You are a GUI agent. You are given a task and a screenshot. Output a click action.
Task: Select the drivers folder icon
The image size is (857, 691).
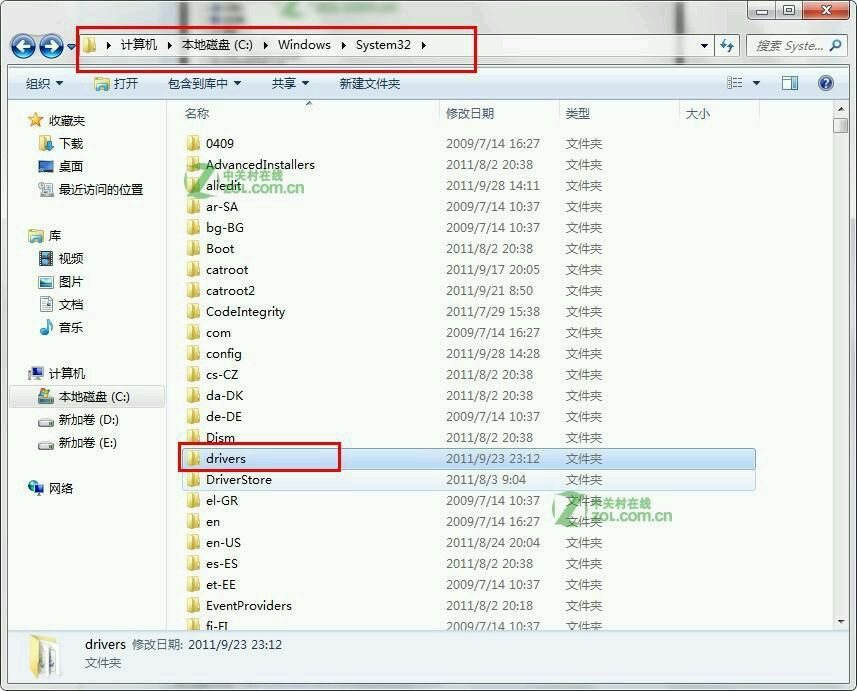pos(193,458)
